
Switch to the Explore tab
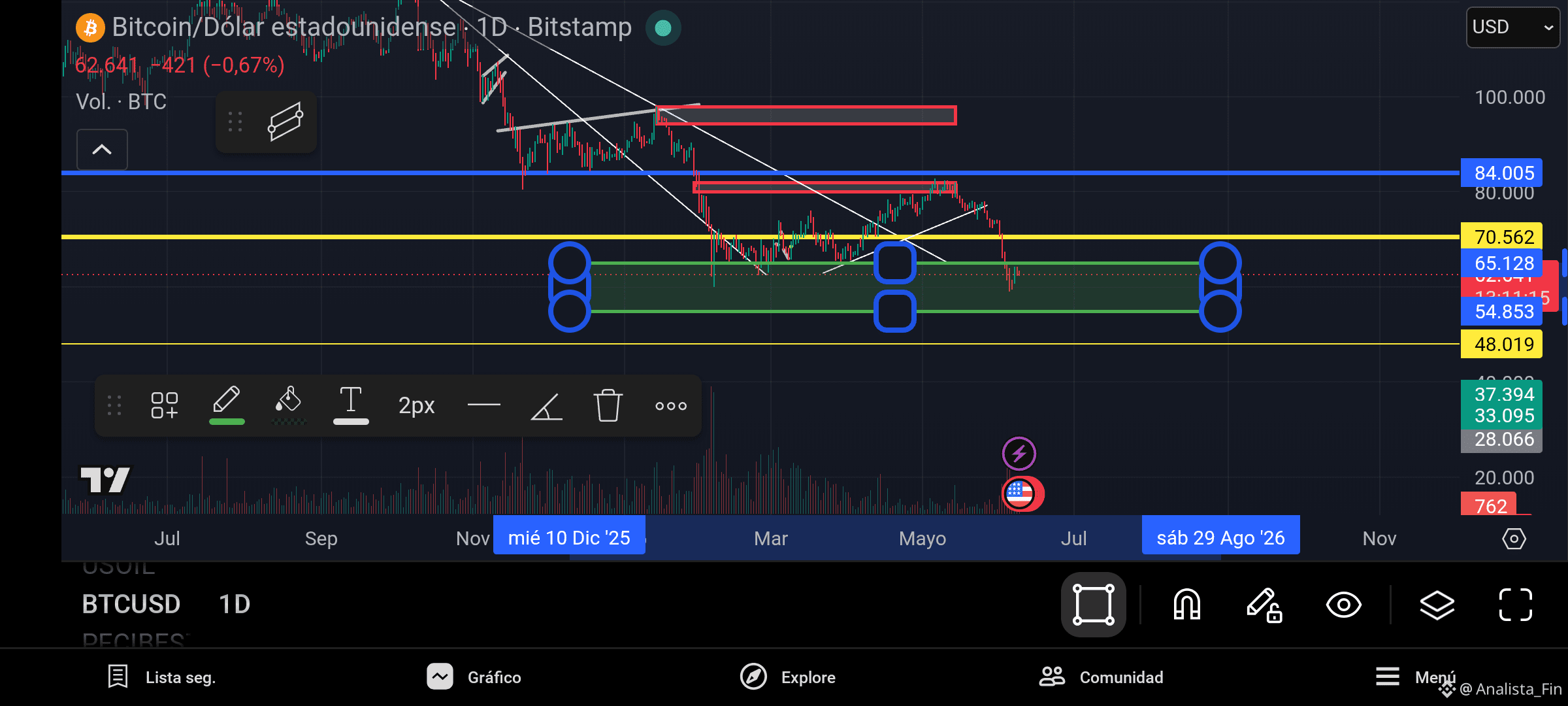point(788,677)
